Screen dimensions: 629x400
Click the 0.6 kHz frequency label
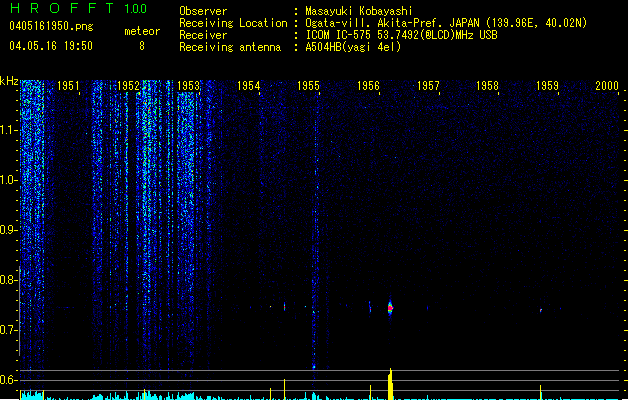(8, 380)
